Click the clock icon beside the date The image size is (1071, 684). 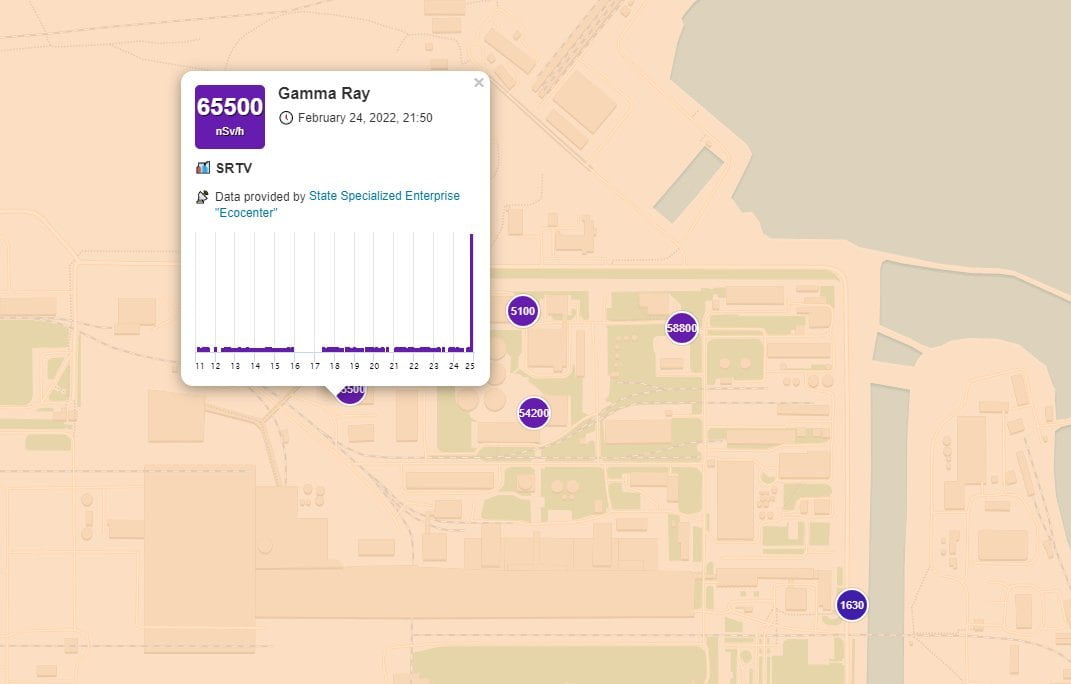click(286, 118)
